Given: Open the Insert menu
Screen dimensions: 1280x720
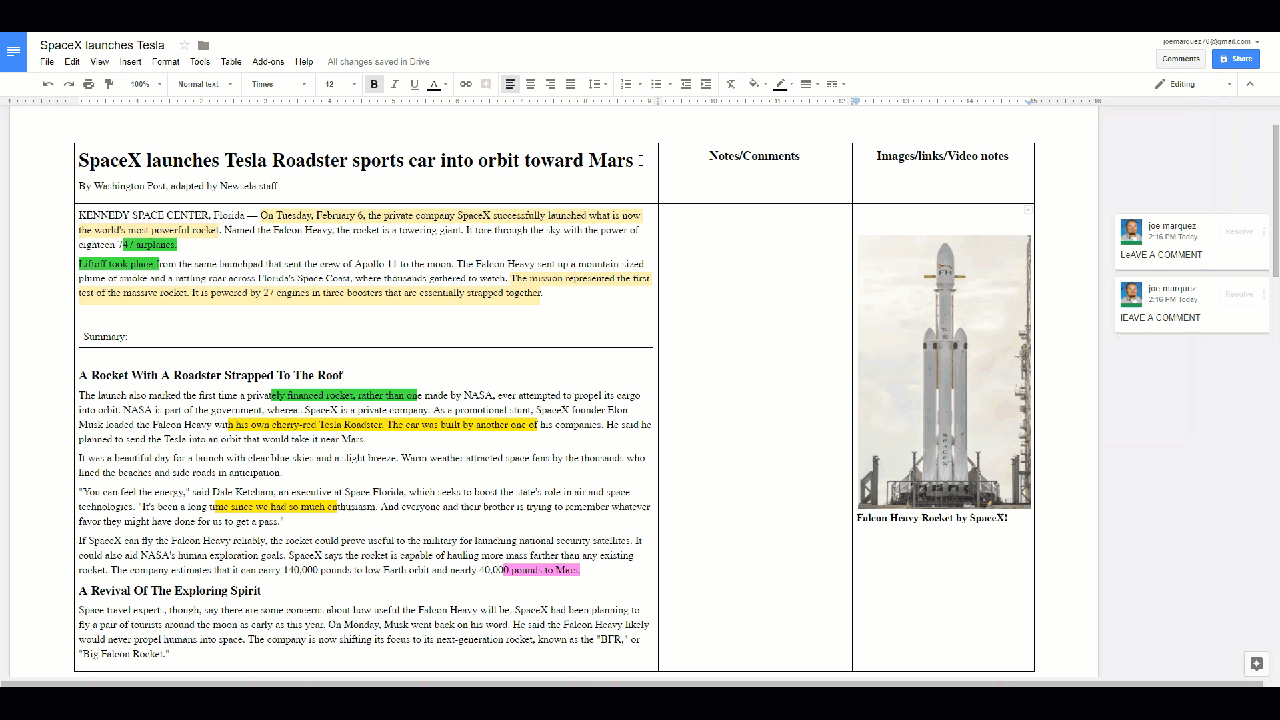Looking at the screenshot, I should [x=131, y=62].
